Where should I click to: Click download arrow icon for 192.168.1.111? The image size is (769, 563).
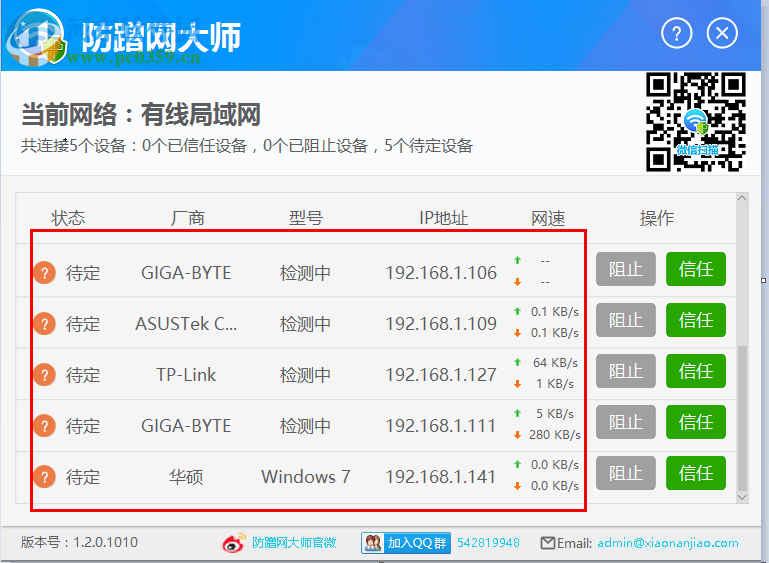pyautogui.click(x=517, y=435)
